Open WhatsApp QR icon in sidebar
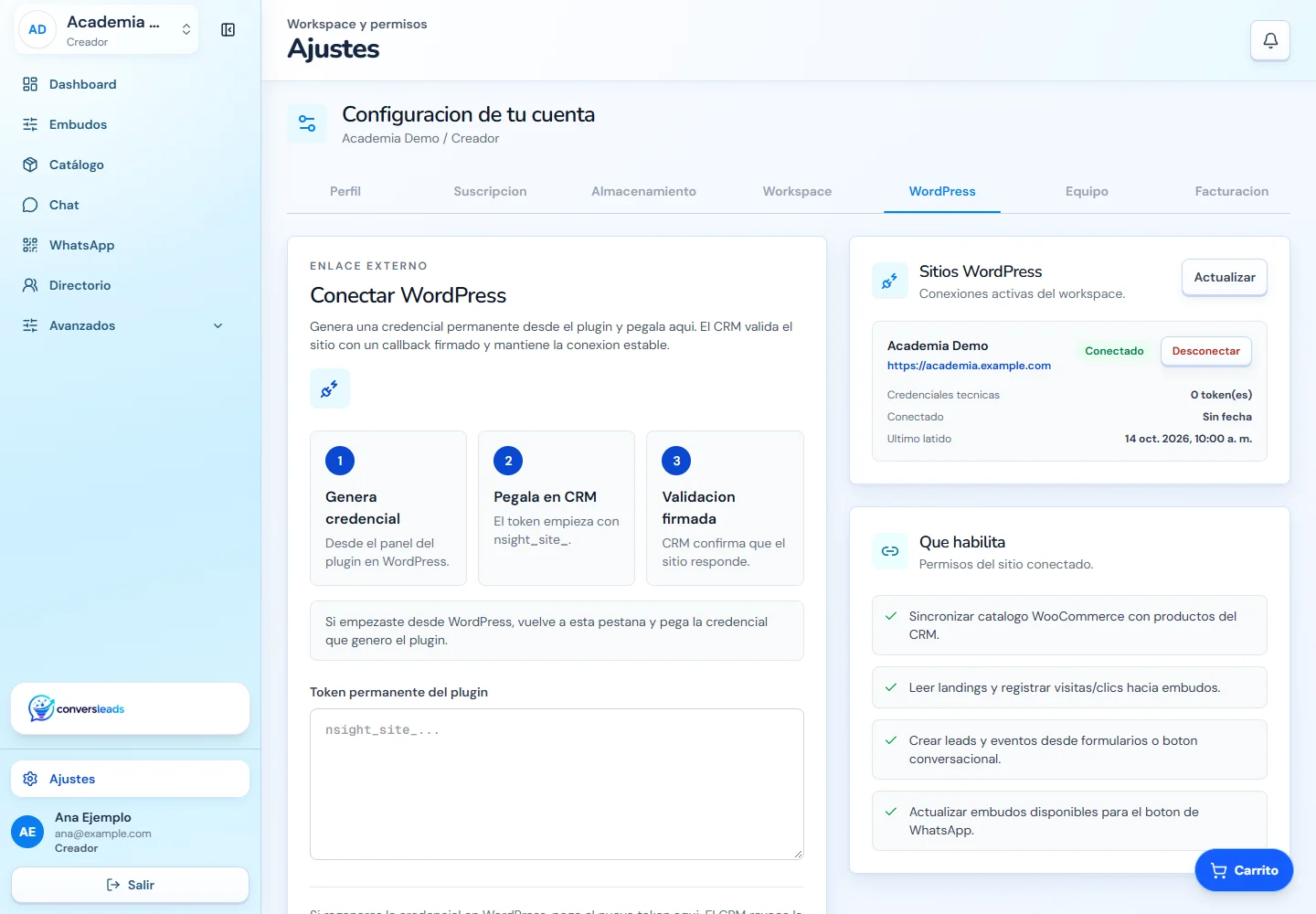Image resolution: width=1316 pixels, height=914 pixels. (30, 245)
